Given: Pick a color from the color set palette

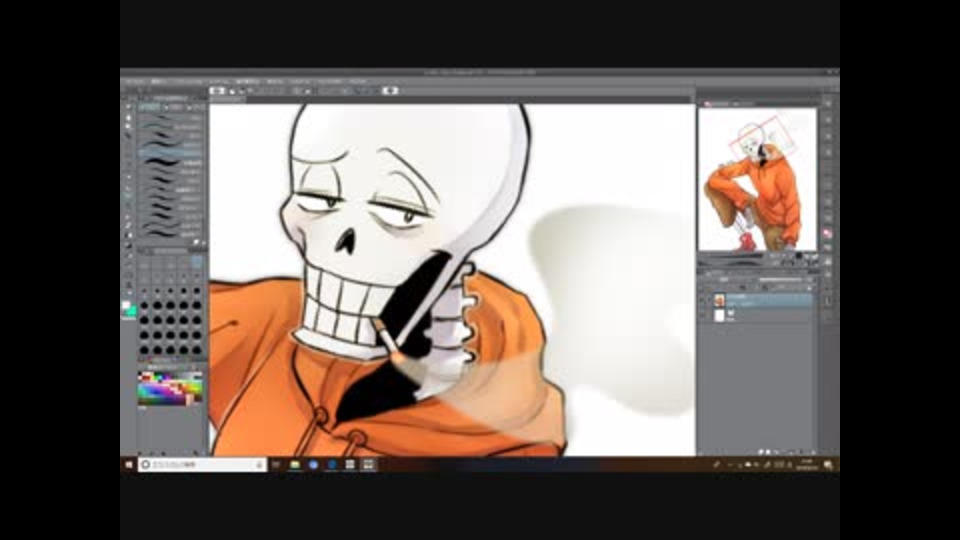Looking at the screenshot, I should pos(170,387).
